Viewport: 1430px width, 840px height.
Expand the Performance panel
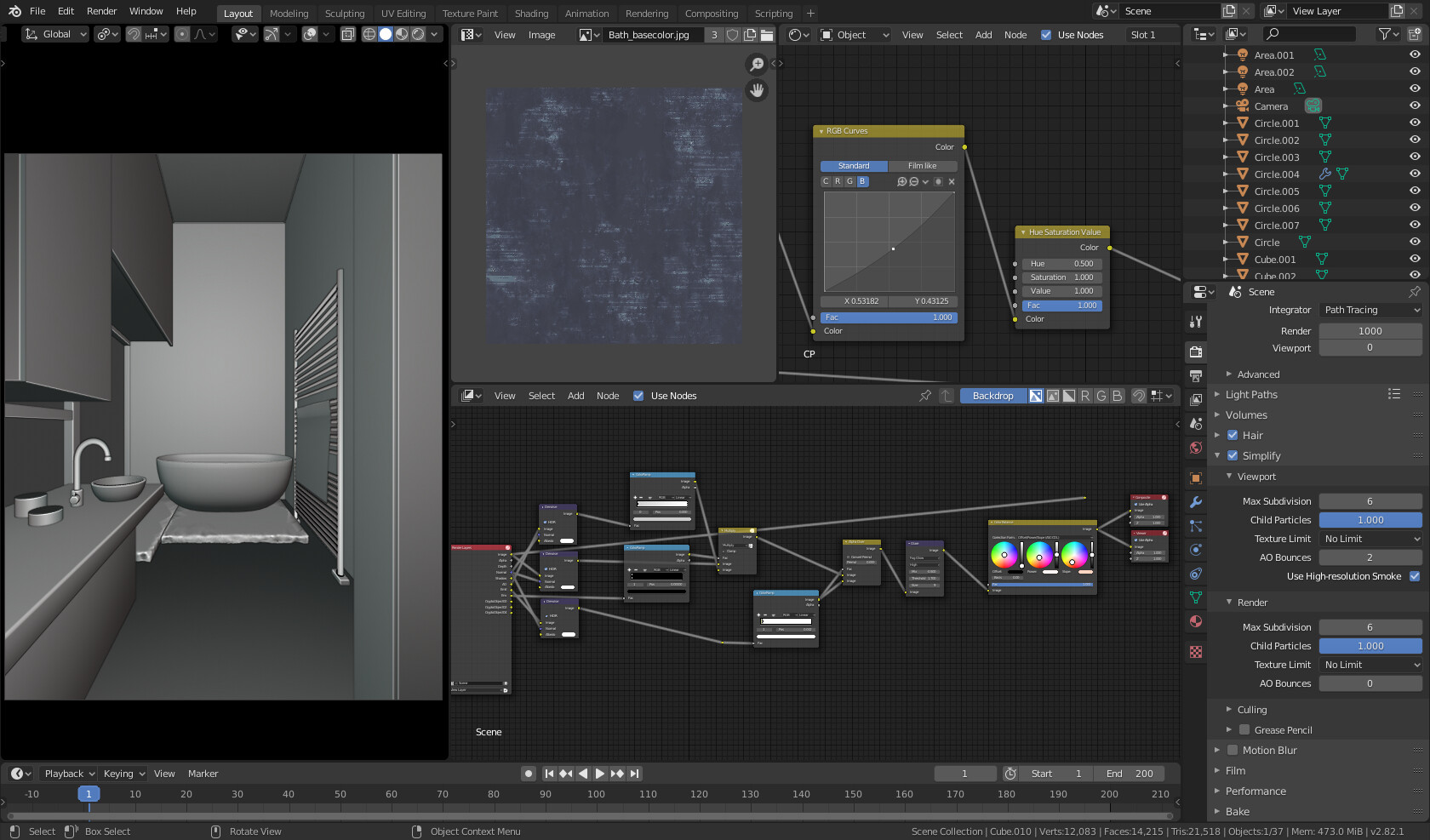click(1256, 791)
